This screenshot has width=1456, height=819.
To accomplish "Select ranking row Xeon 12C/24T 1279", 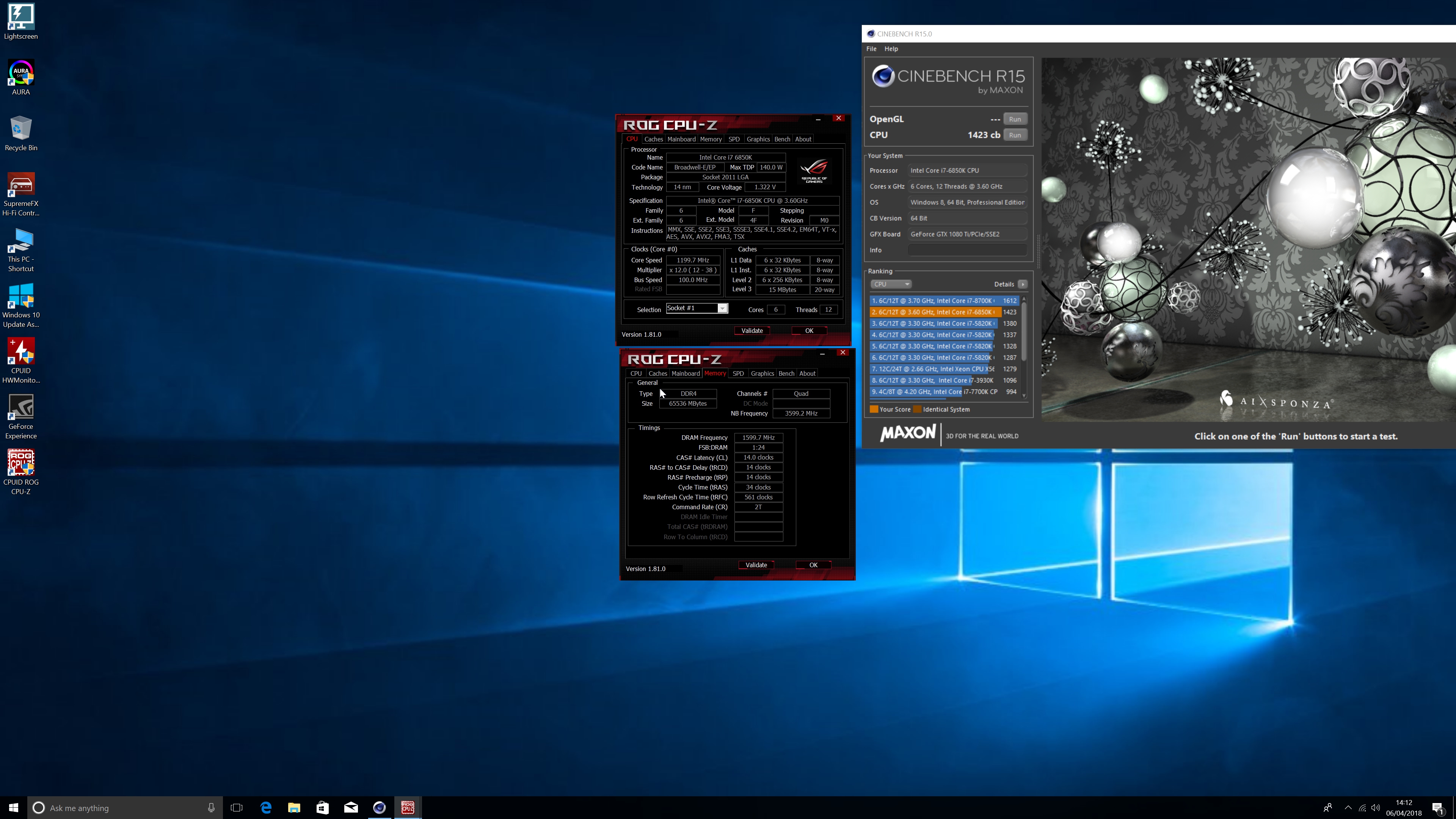I will pyautogui.click(x=944, y=369).
